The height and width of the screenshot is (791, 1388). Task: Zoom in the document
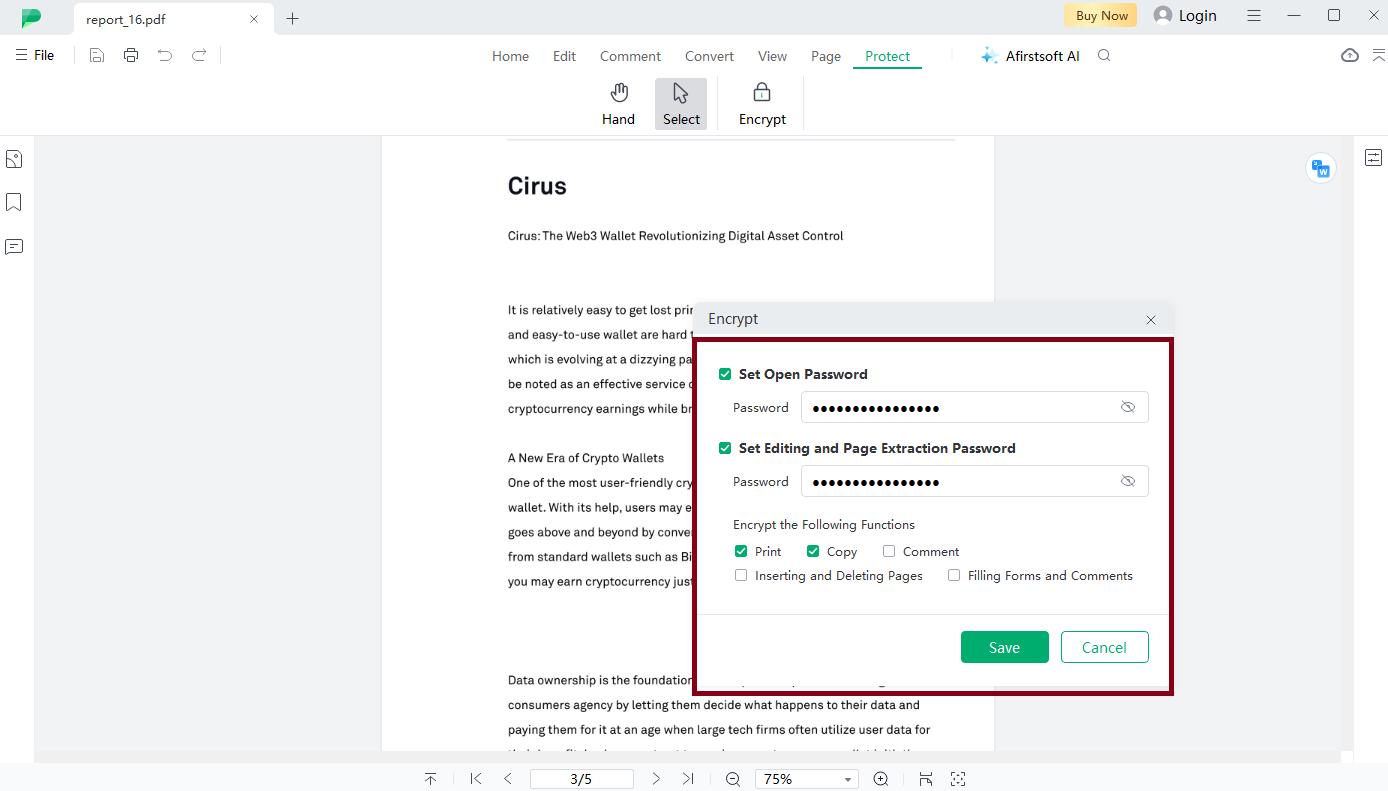pos(881,779)
